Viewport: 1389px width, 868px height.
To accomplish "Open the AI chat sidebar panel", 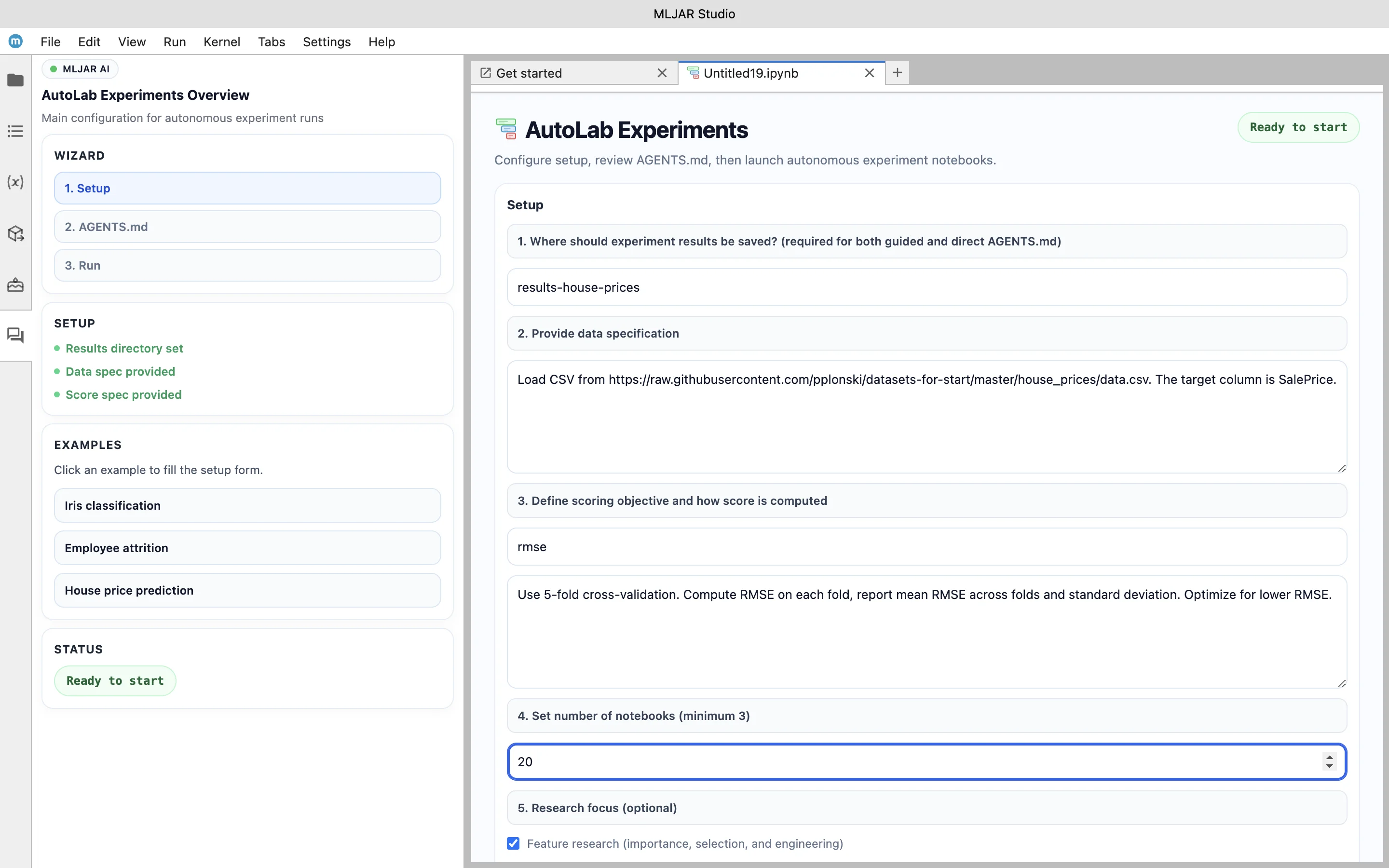I will tap(15, 336).
